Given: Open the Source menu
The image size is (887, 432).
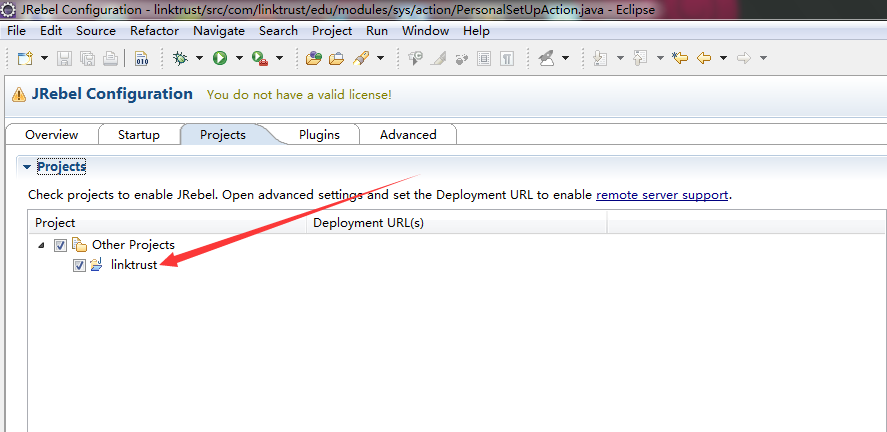Looking at the screenshot, I should [96, 31].
